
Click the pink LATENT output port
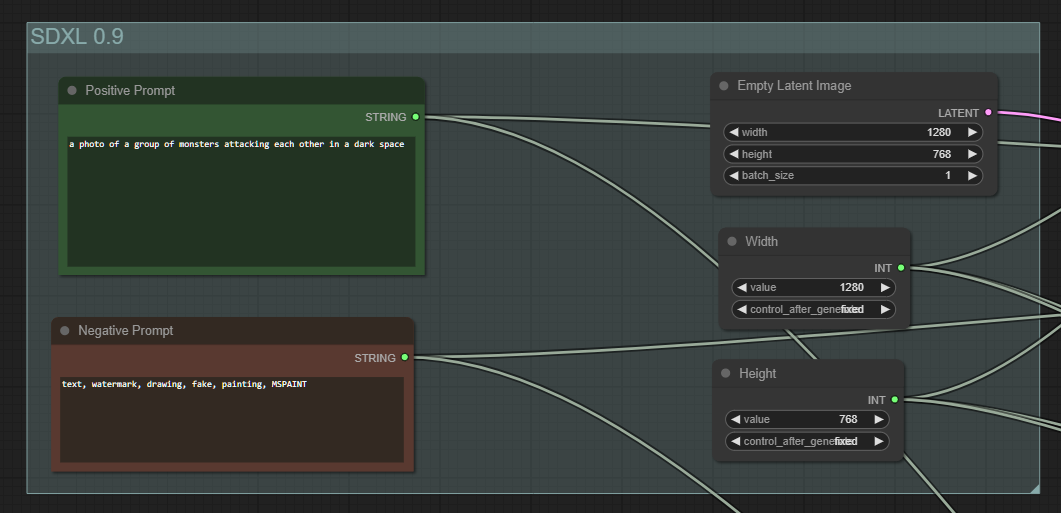click(988, 113)
